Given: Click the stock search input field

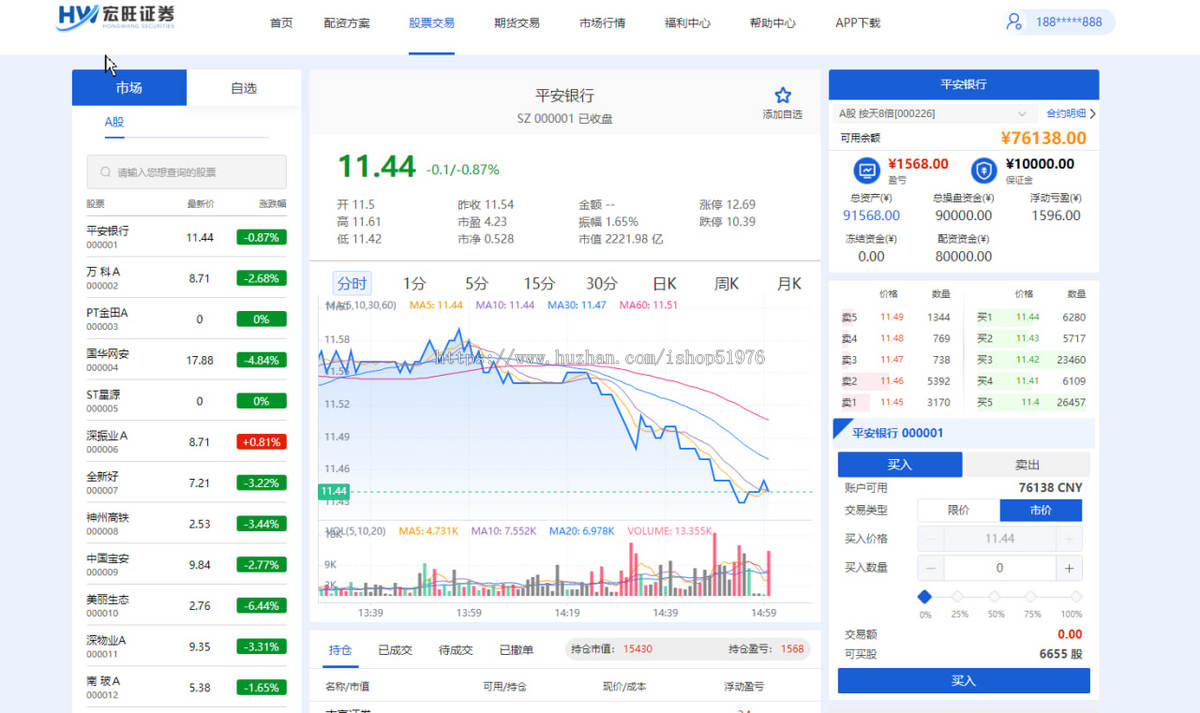Looking at the screenshot, I should (186, 172).
